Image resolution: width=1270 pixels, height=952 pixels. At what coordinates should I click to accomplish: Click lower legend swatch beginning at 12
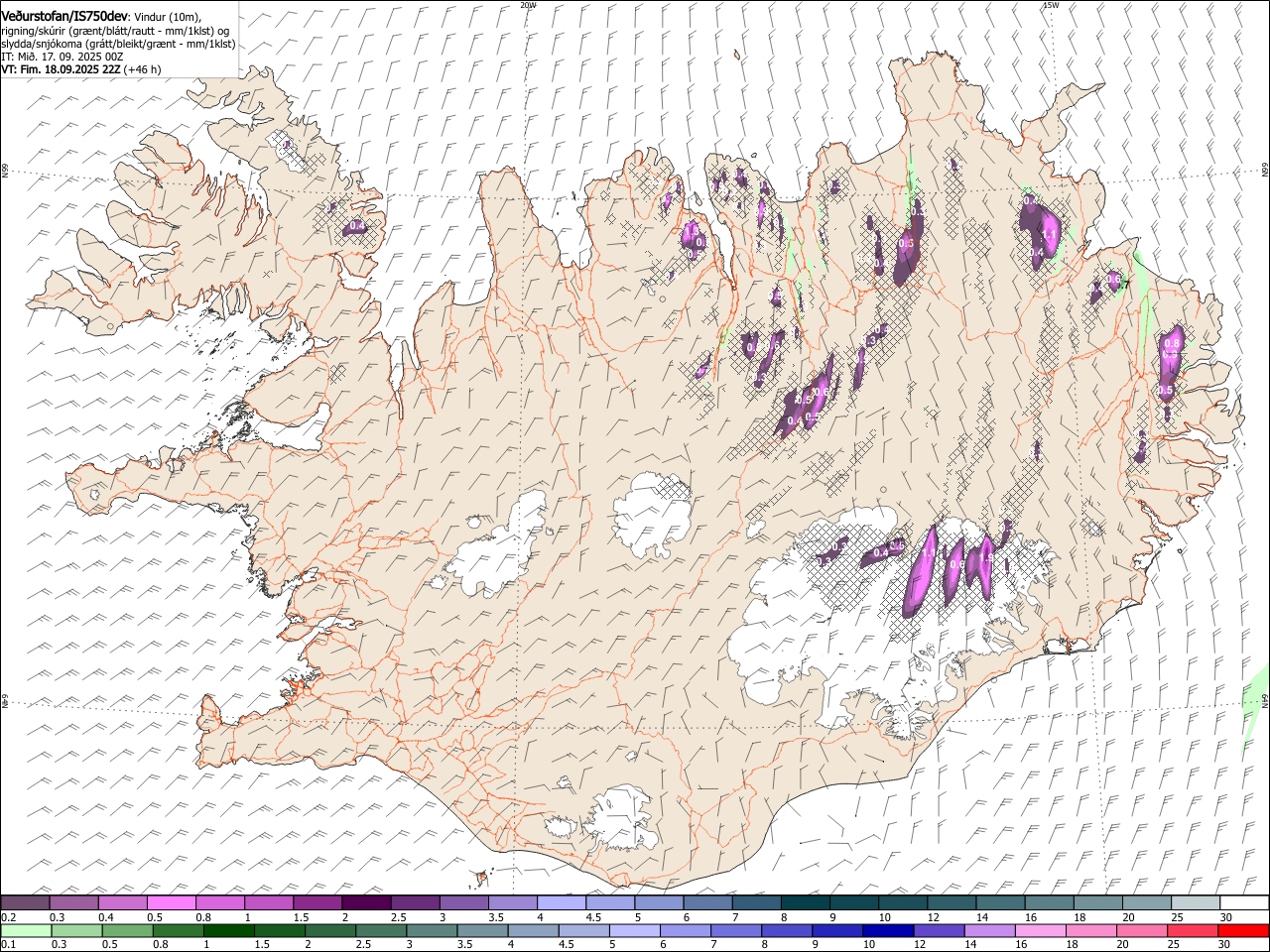937,930
